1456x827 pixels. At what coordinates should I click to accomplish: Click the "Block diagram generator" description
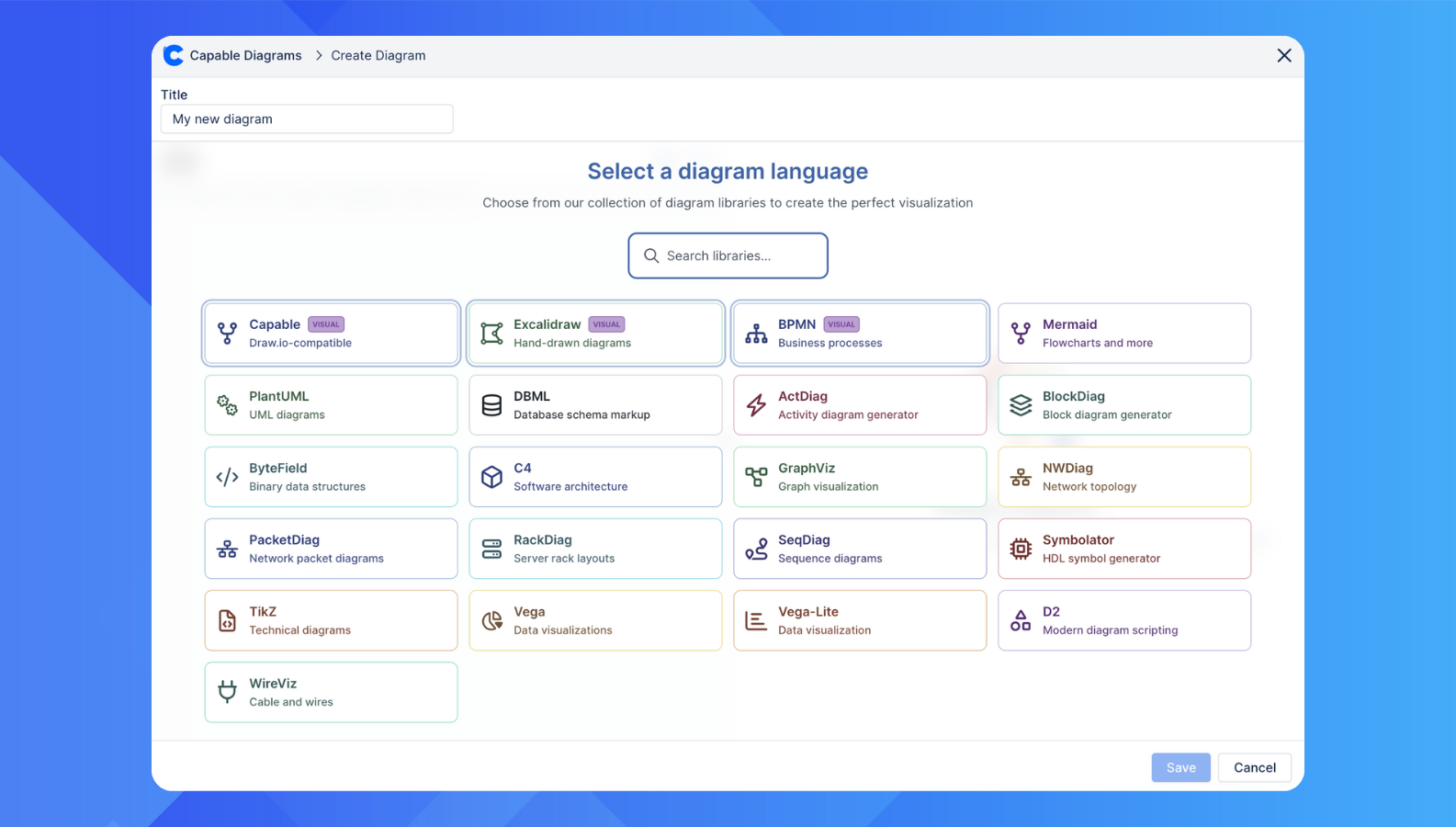1107,414
